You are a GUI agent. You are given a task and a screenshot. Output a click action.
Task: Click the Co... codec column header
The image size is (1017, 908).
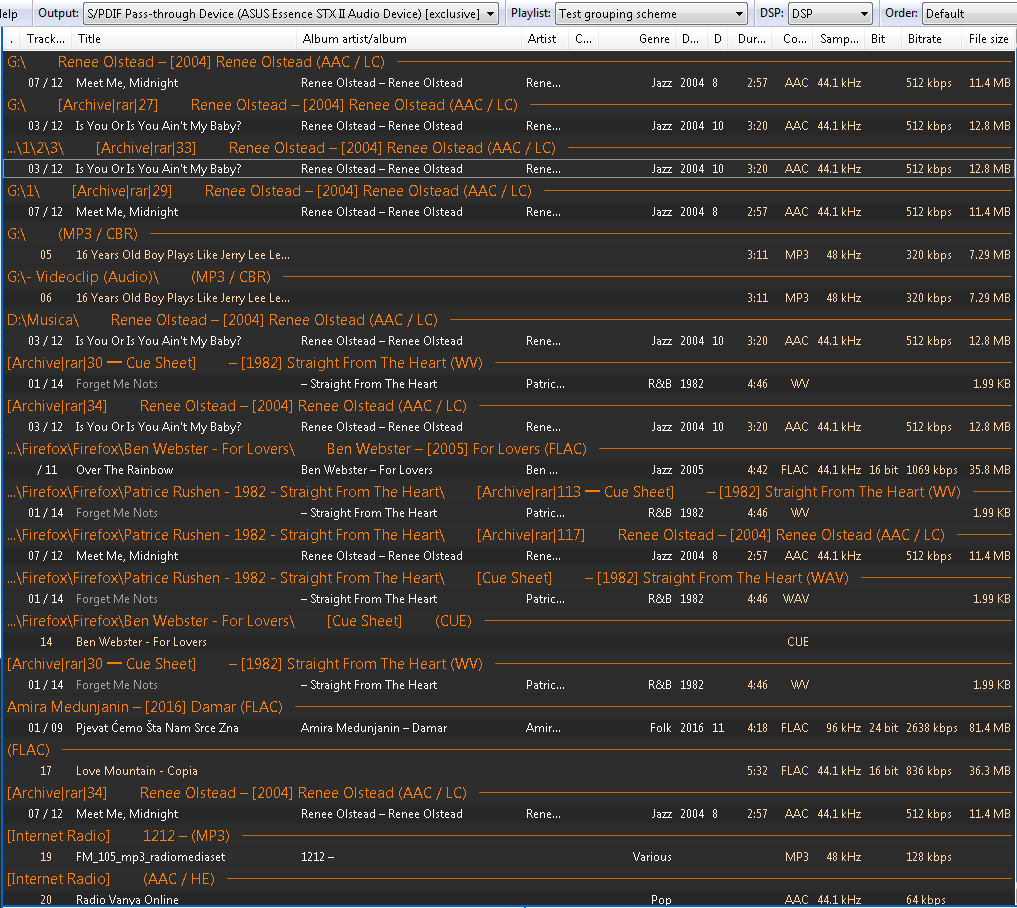[x=795, y=39]
